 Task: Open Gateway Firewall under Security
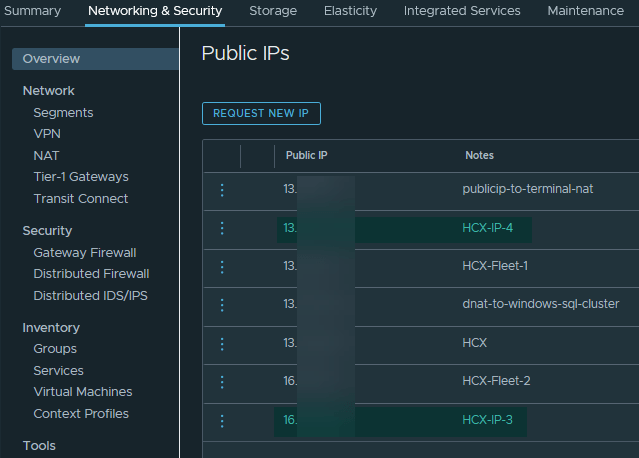[84, 253]
